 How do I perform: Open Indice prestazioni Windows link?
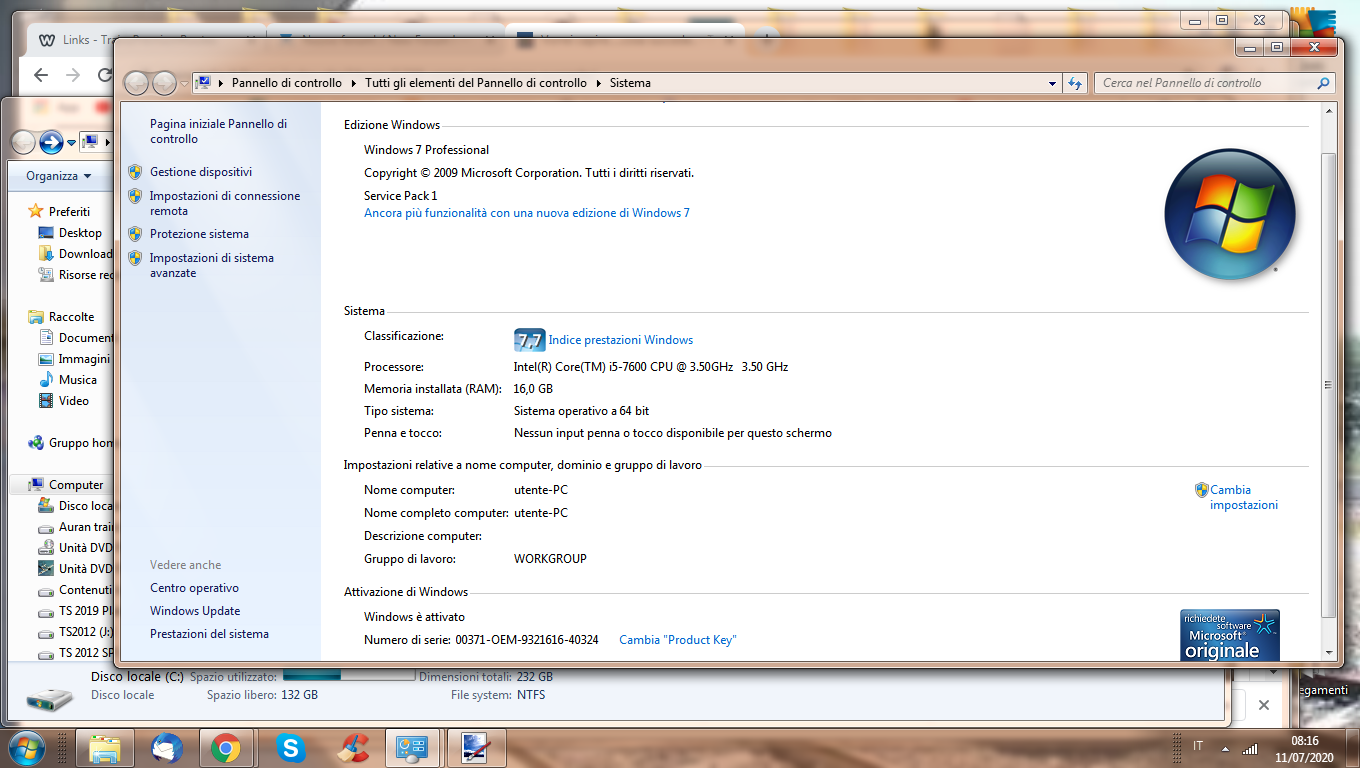click(x=620, y=340)
